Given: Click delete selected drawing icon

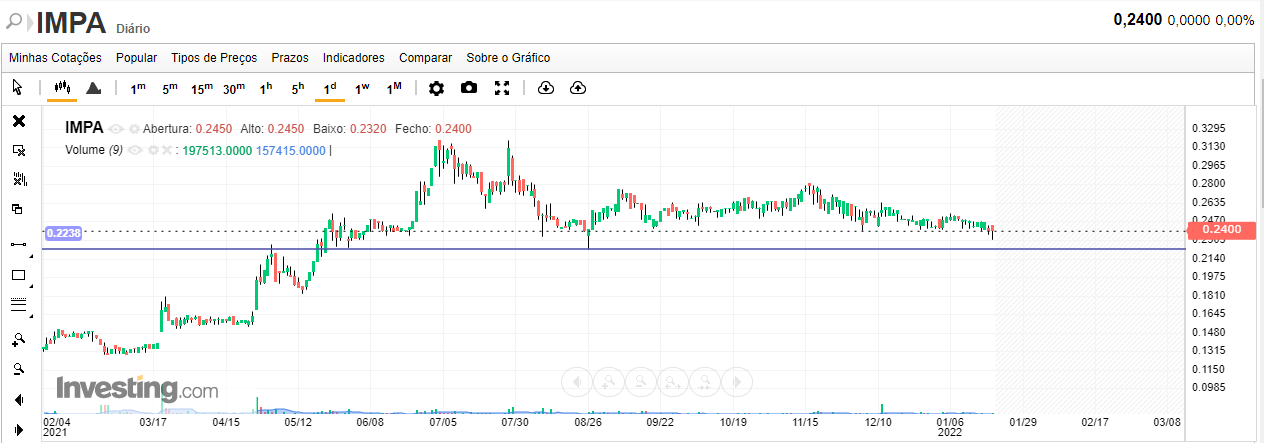Looking at the screenshot, I should [x=18, y=150].
